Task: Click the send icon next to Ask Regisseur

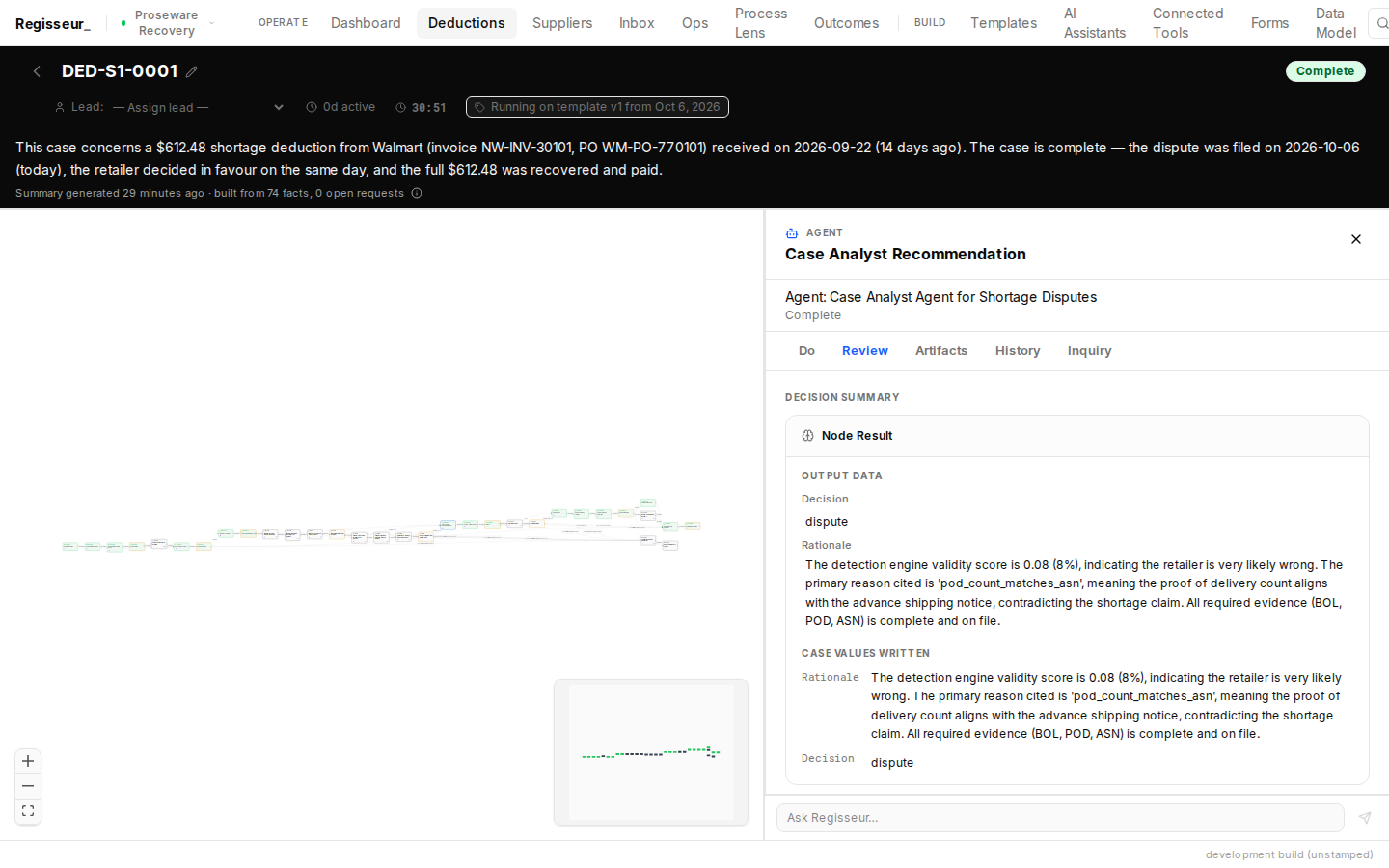Action: pyautogui.click(x=1365, y=818)
